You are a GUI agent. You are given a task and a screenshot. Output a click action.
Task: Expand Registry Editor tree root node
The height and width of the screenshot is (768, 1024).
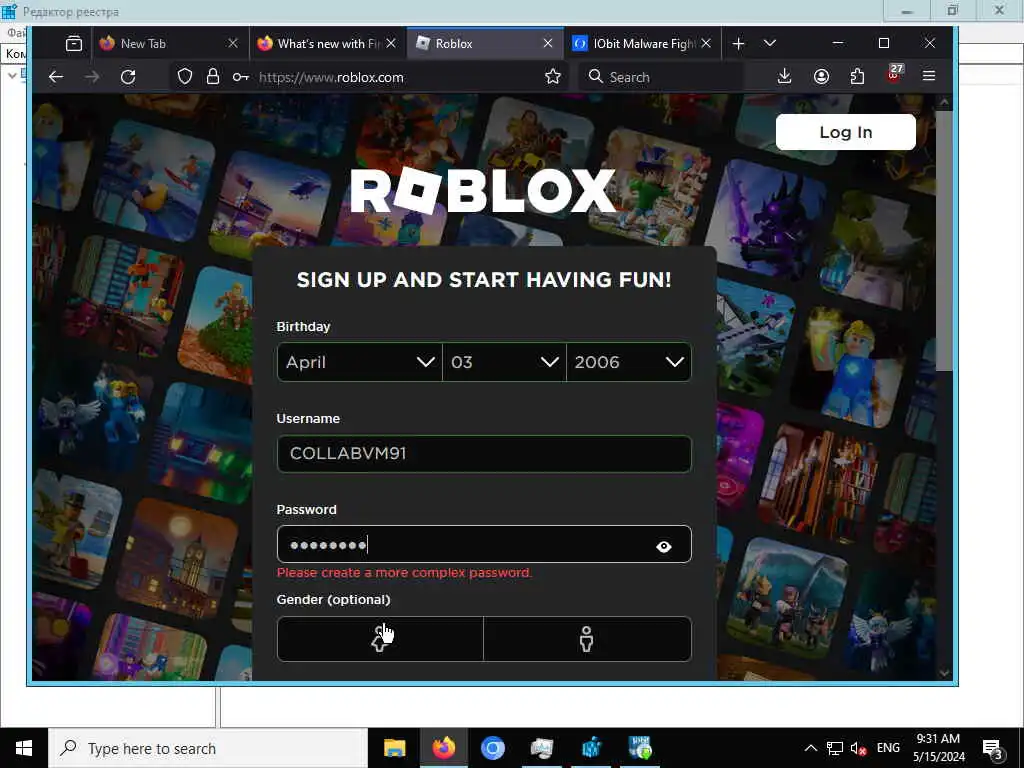coord(12,75)
